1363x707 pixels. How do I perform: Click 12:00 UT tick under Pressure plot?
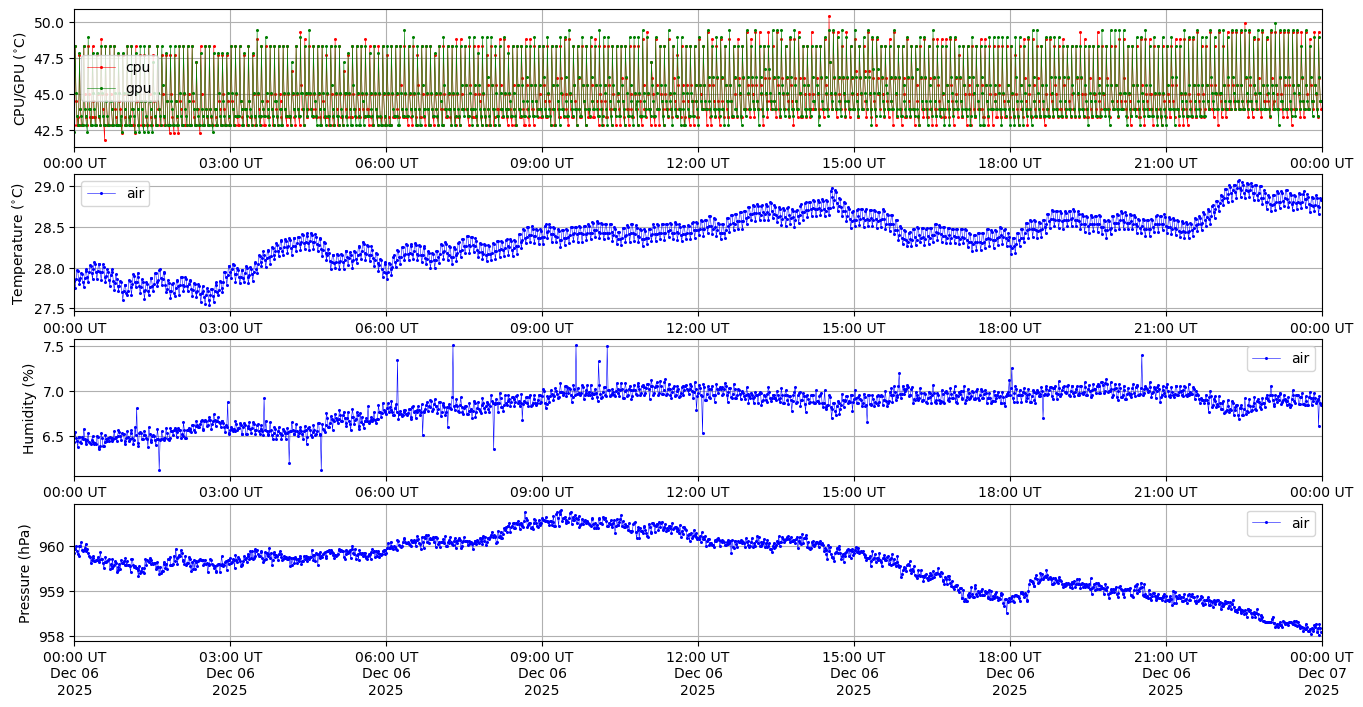(697, 656)
